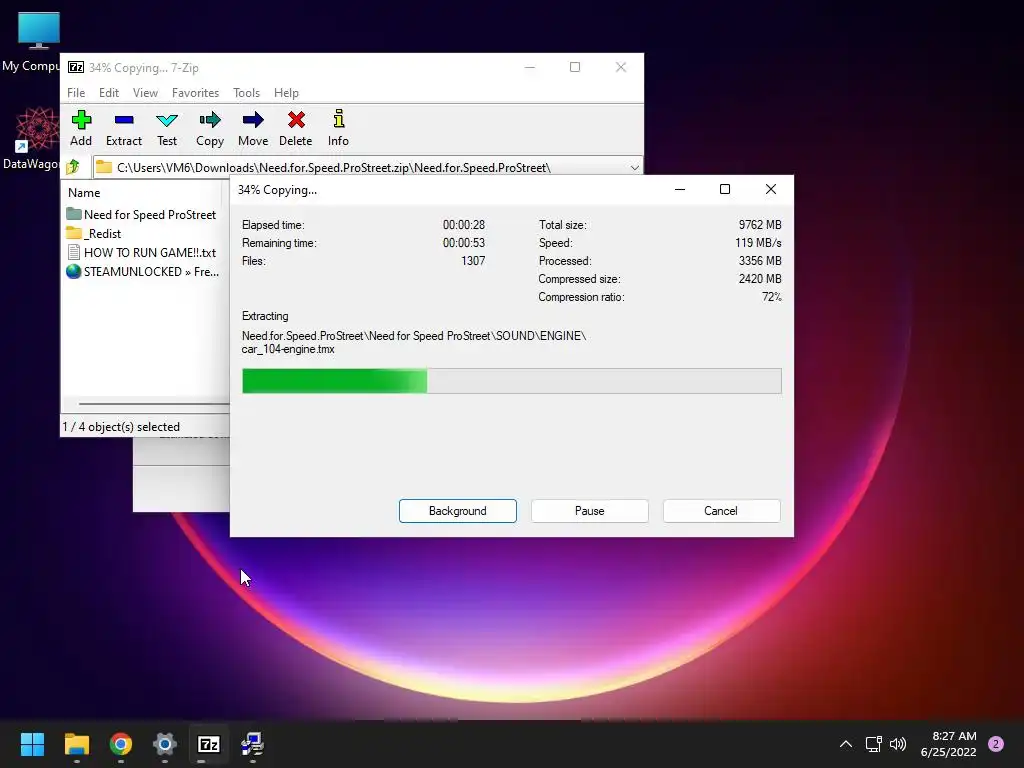Click the Delete toolbar icon
The height and width of the screenshot is (768, 1024).
pyautogui.click(x=296, y=128)
